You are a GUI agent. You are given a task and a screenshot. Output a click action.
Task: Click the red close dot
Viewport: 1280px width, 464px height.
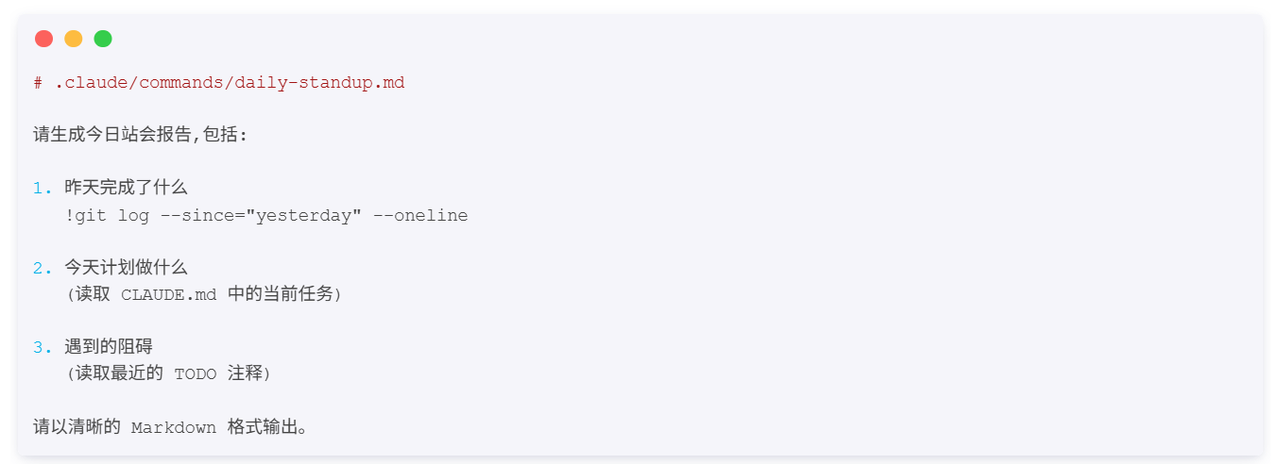[x=44, y=39]
